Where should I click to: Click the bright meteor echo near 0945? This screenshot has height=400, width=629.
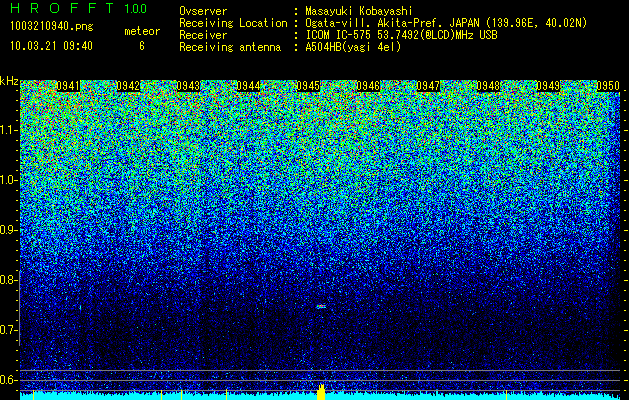(x=321, y=307)
